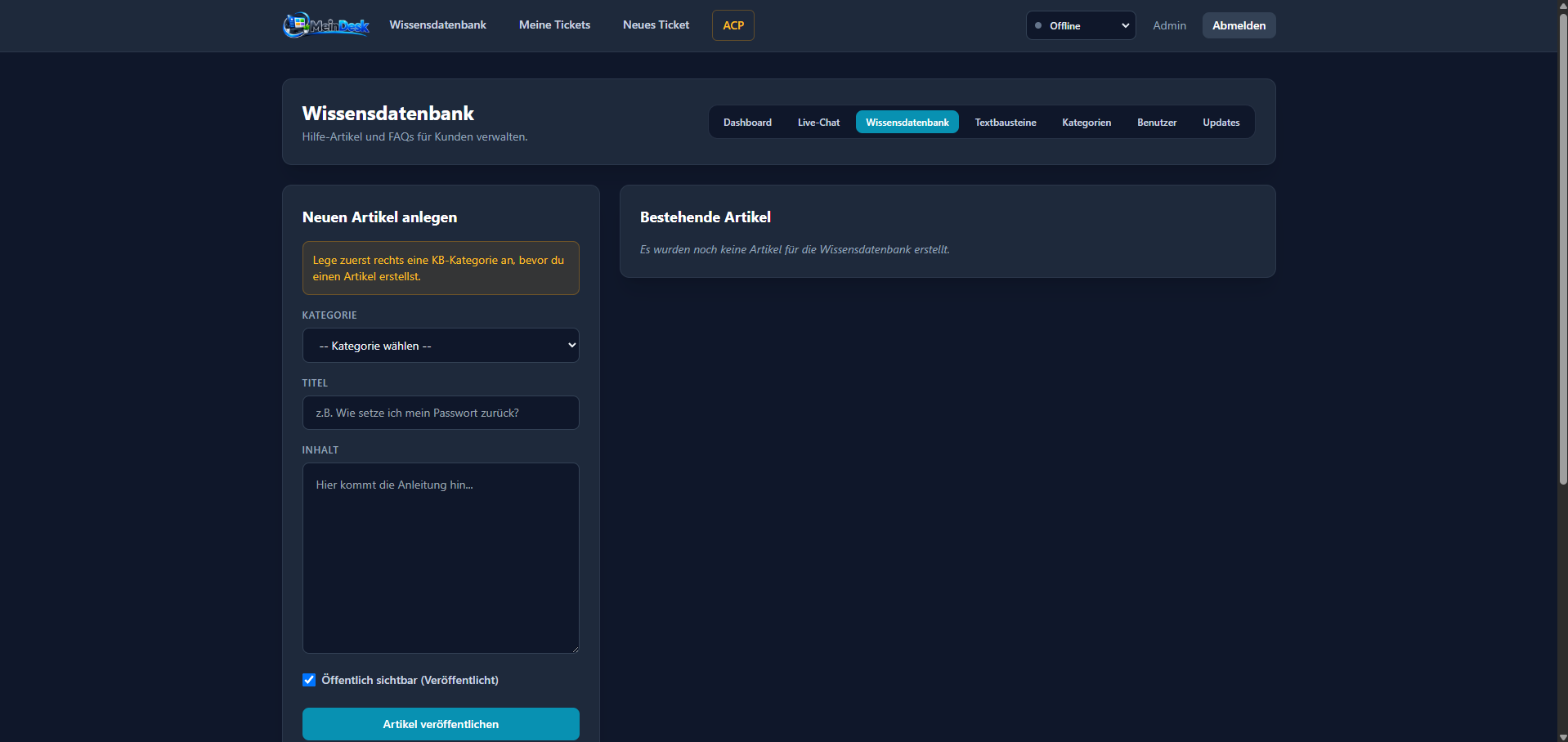Image resolution: width=1568 pixels, height=742 pixels.
Task: Click the KB-Kategorie warning notice
Action: point(441,268)
